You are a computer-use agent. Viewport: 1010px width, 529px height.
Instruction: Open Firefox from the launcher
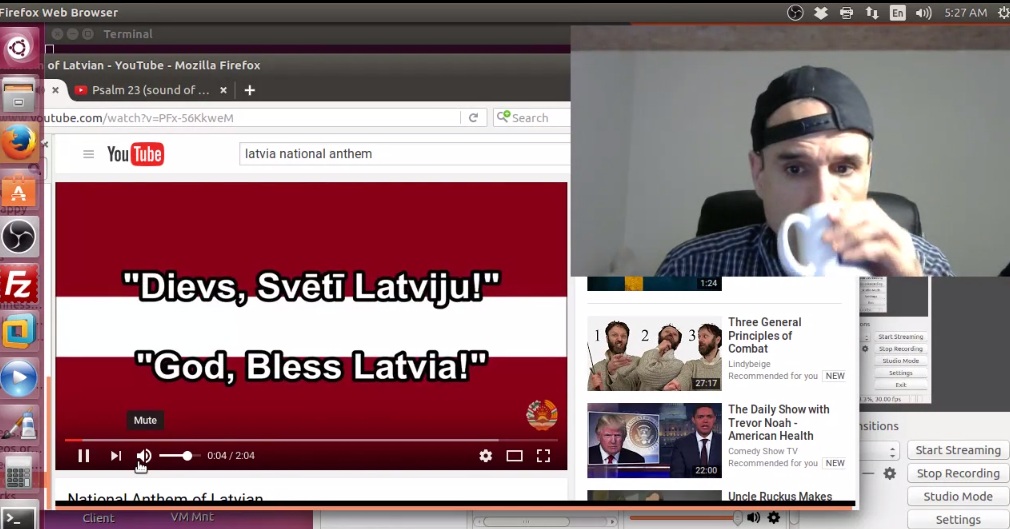(x=18, y=142)
